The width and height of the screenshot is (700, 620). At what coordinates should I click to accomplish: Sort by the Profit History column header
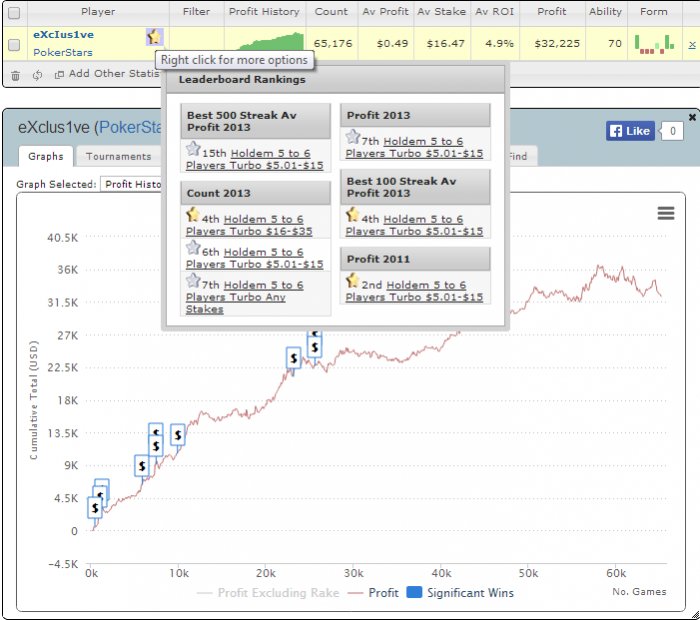pyautogui.click(x=264, y=12)
